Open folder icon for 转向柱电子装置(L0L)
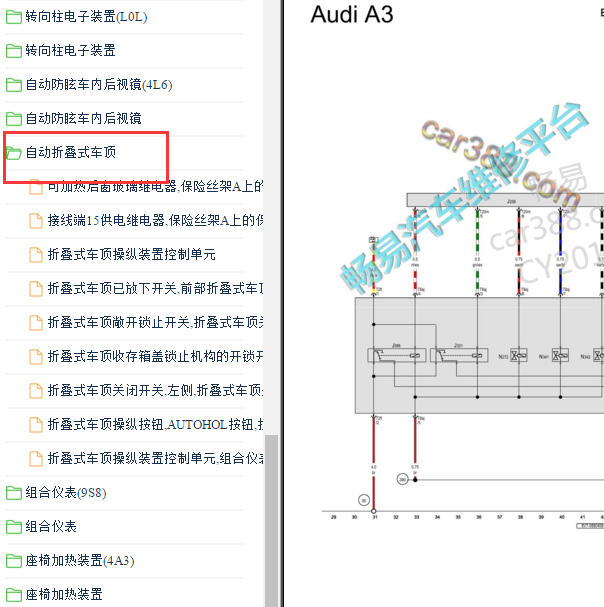The width and height of the screenshot is (604, 607). [x=14, y=17]
